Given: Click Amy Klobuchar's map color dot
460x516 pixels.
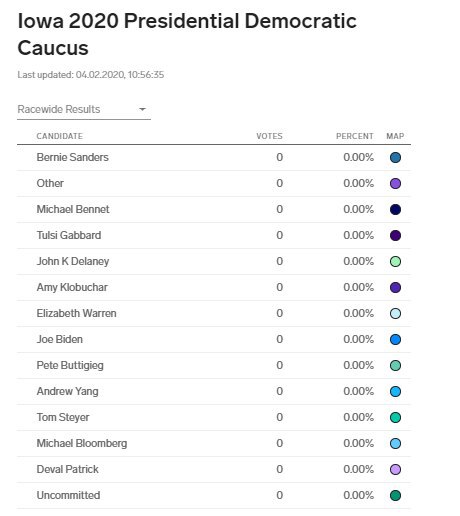Looking at the screenshot, I should coord(395,287).
